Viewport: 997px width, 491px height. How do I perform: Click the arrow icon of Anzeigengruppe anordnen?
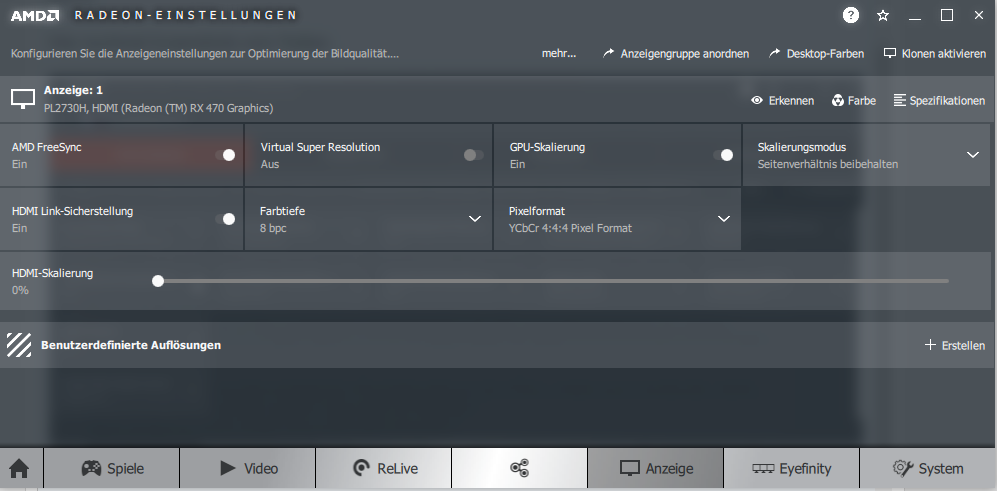(x=609, y=53)
